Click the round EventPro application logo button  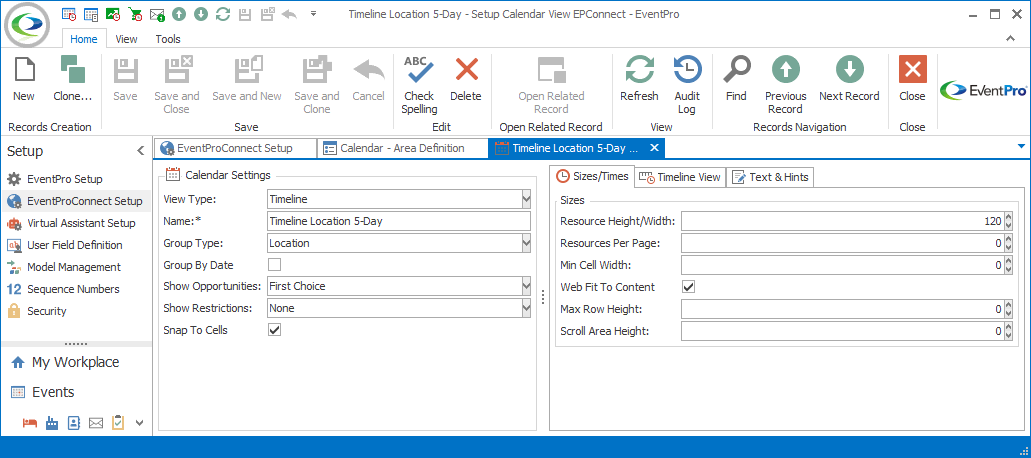[x=27, y=25]
